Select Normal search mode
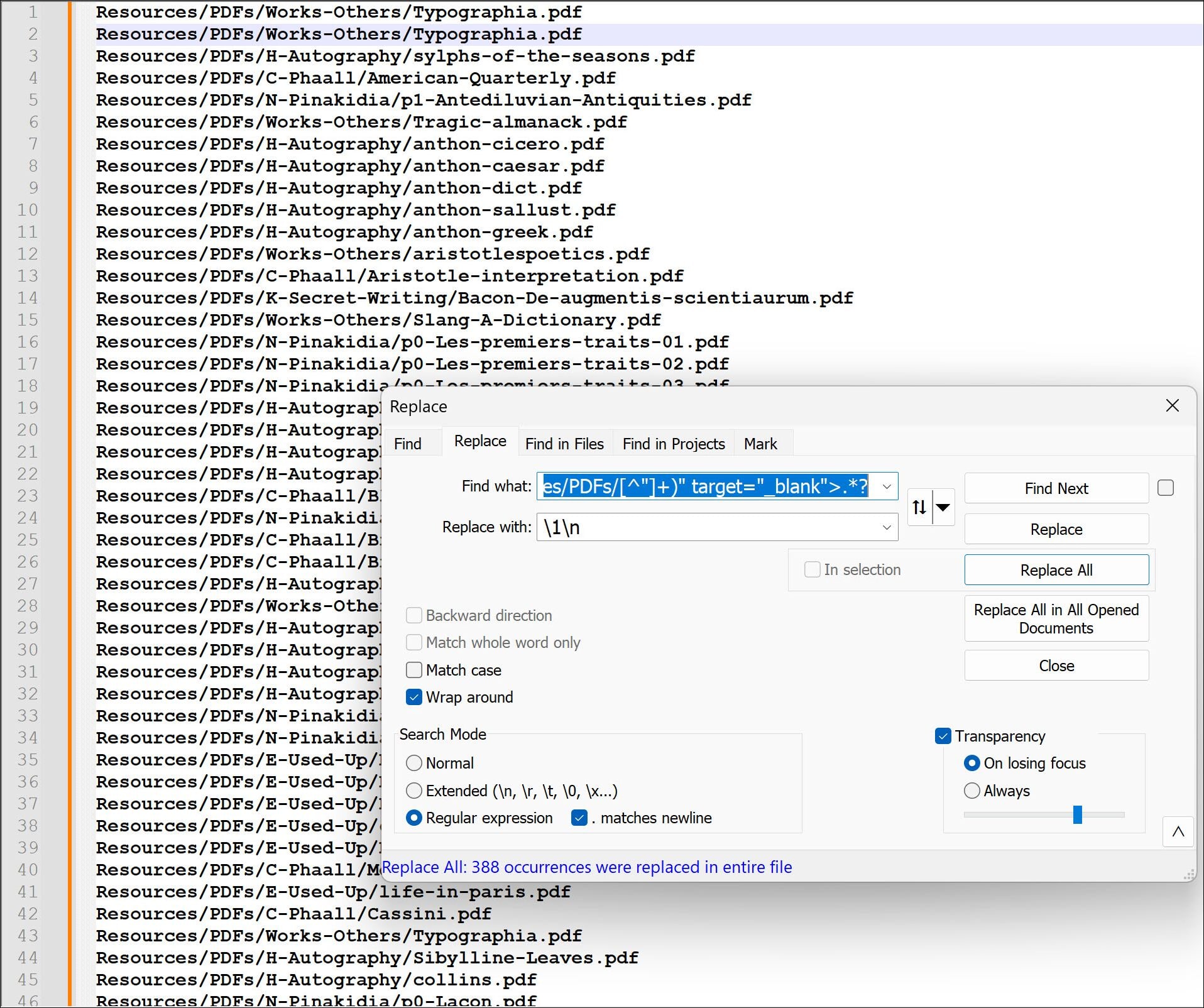The image size is (1204, 1008). click(414, 763)
